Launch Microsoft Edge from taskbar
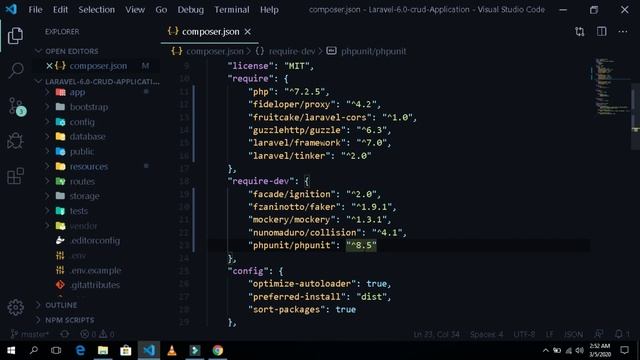Viewport: 640px width, 360px height. [x=80, y=350]
